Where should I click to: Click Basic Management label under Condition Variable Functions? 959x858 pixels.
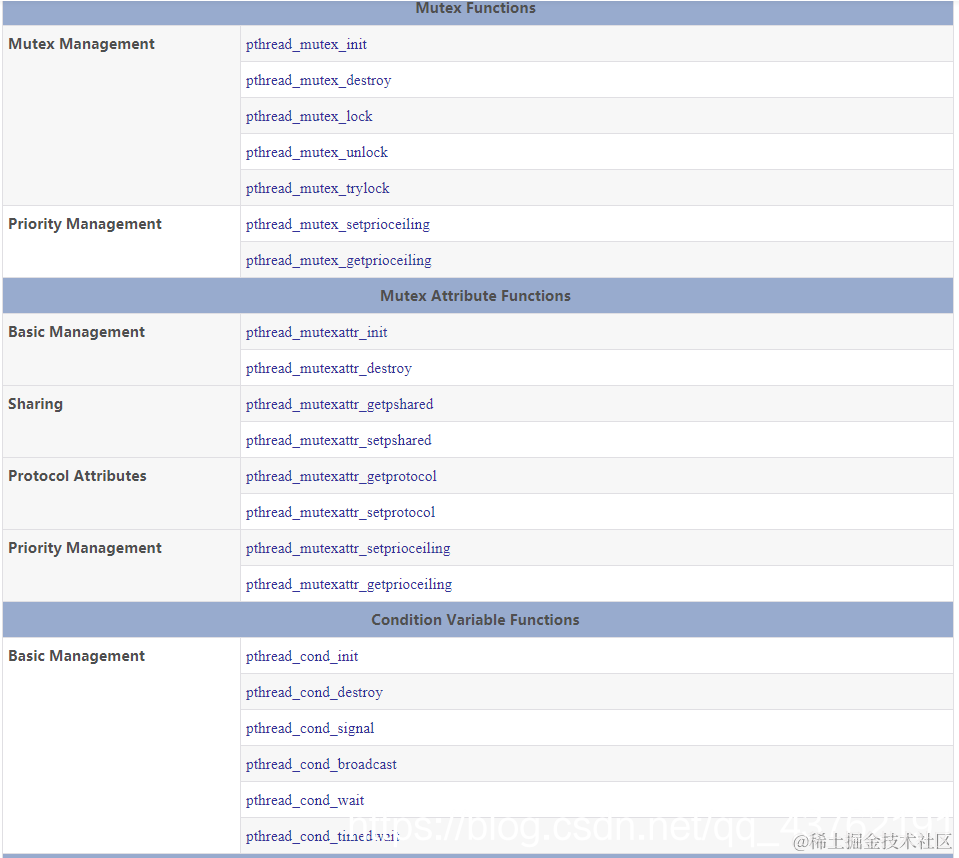(x=76, y=656)
